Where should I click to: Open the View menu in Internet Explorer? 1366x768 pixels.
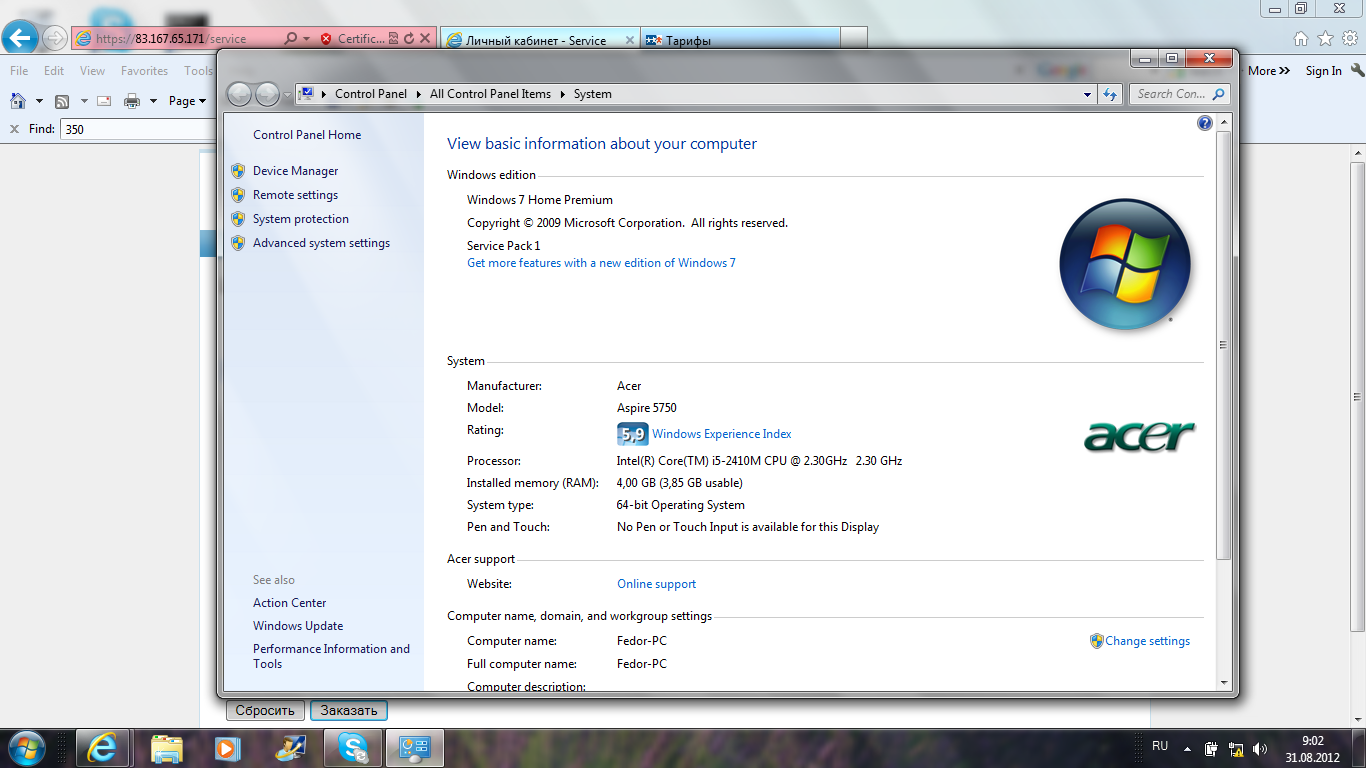coord(92,70)
